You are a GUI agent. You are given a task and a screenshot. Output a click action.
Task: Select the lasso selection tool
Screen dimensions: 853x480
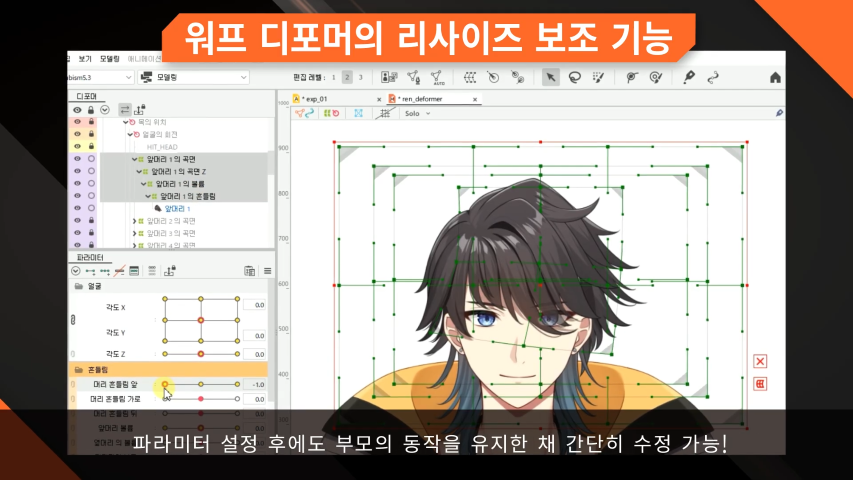[574, 77]
